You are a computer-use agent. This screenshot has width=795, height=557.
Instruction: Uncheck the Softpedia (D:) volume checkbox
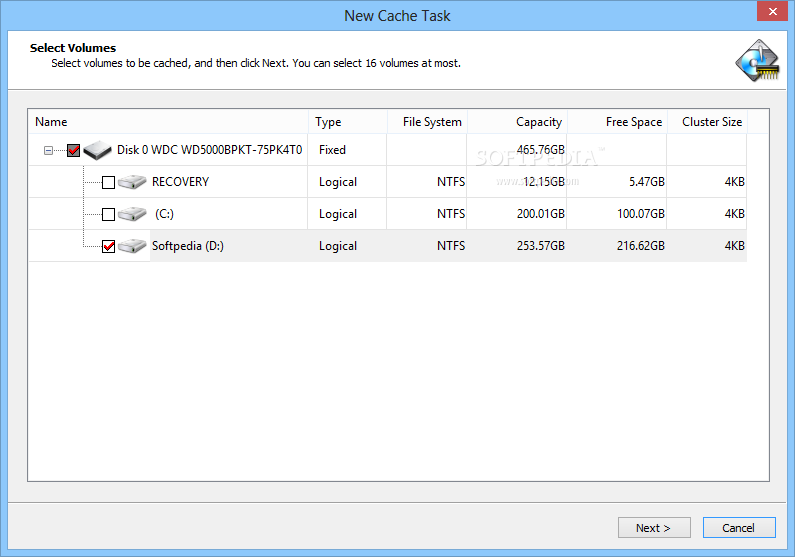[x=108, y=246]
